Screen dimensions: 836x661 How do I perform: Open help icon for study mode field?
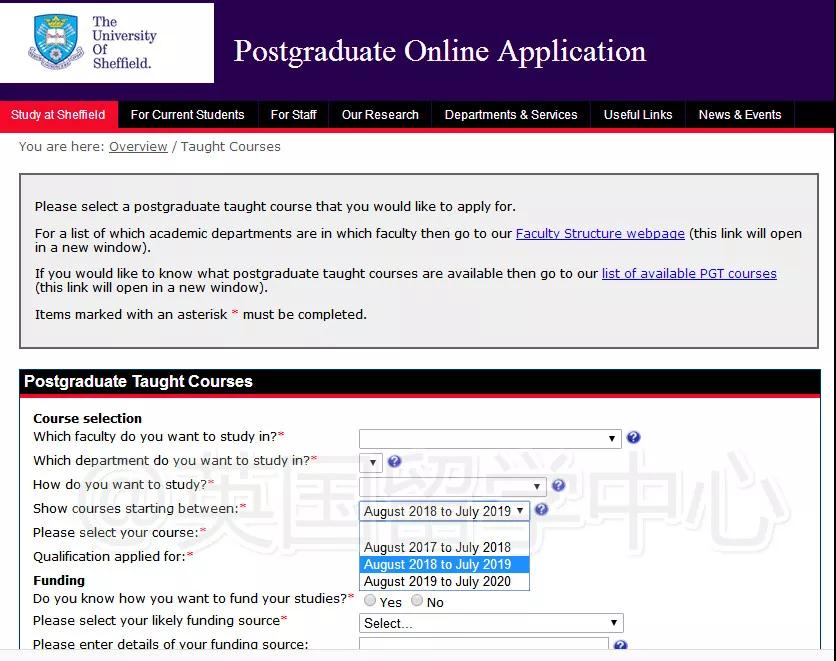pyautogui.click(x=558, y=486)
